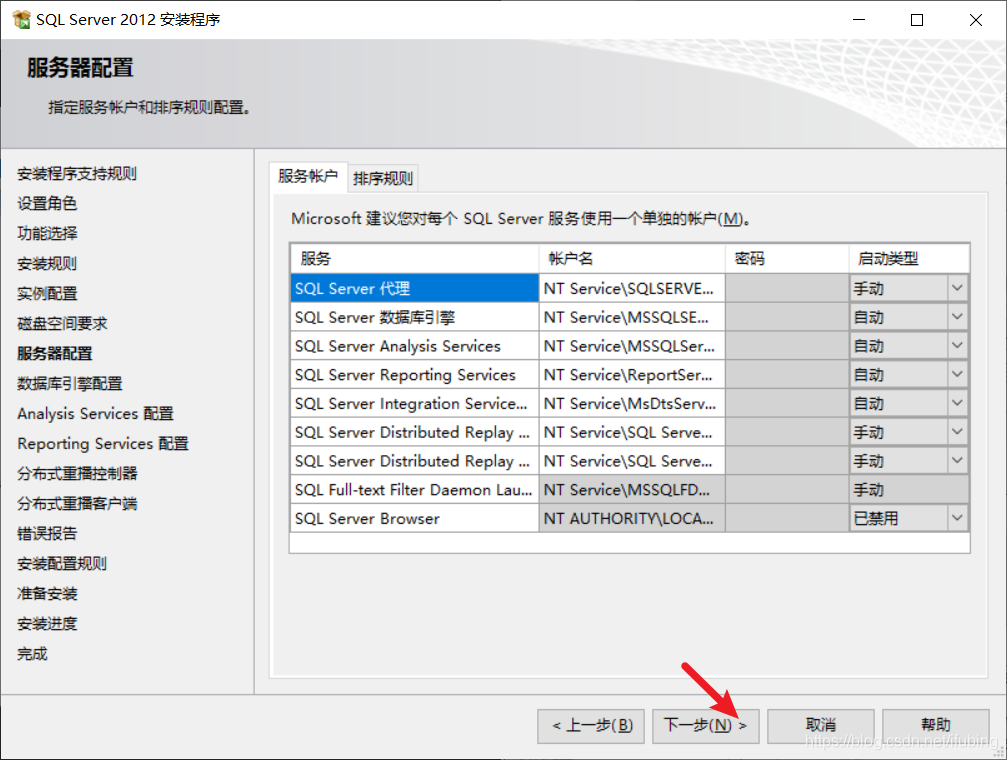
Task: Open startup type dropdown for Integration Services row
Action: coord(957,403)
